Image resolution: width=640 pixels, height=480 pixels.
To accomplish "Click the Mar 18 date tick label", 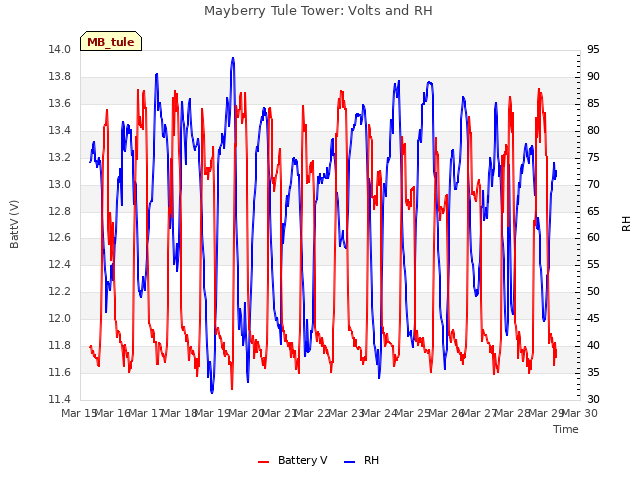I will (180, 413).
